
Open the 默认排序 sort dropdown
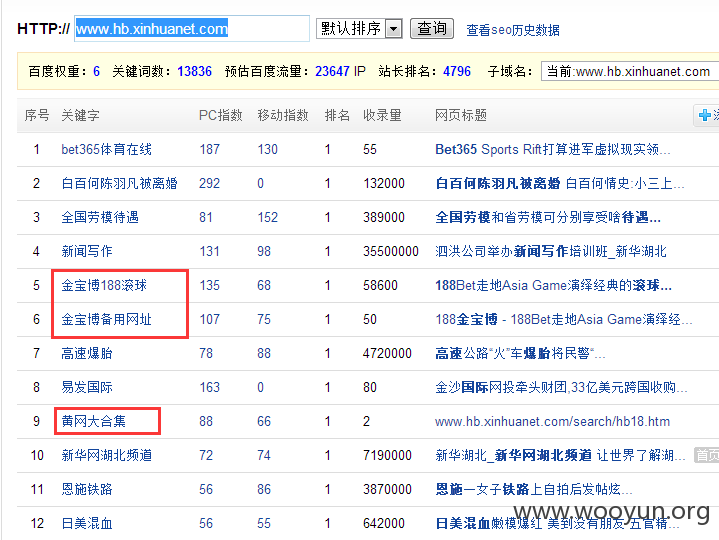click(360, 29)
